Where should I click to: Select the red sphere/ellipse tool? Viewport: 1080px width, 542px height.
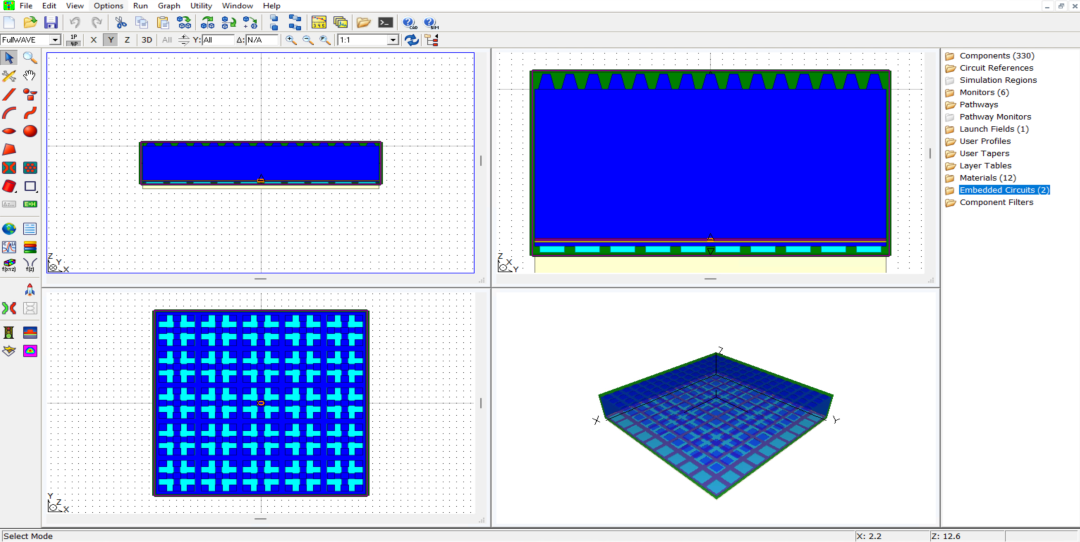[x=30, y=131]
